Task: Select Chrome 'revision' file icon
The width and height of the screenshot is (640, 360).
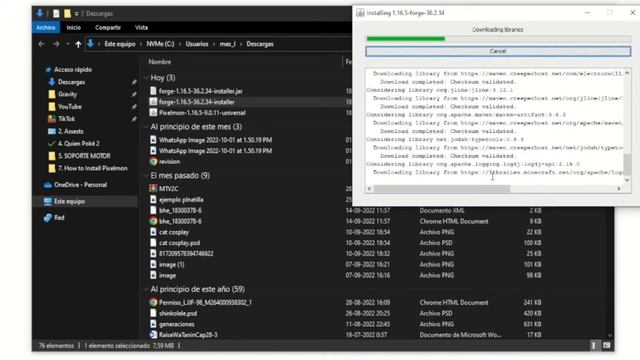Action: [153, 162]
